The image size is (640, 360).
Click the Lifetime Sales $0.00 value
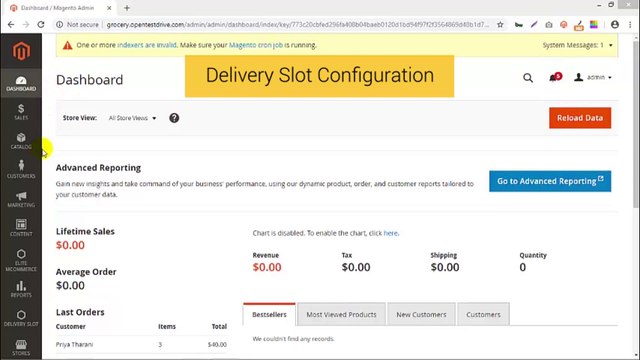click(x=70, y=245)
